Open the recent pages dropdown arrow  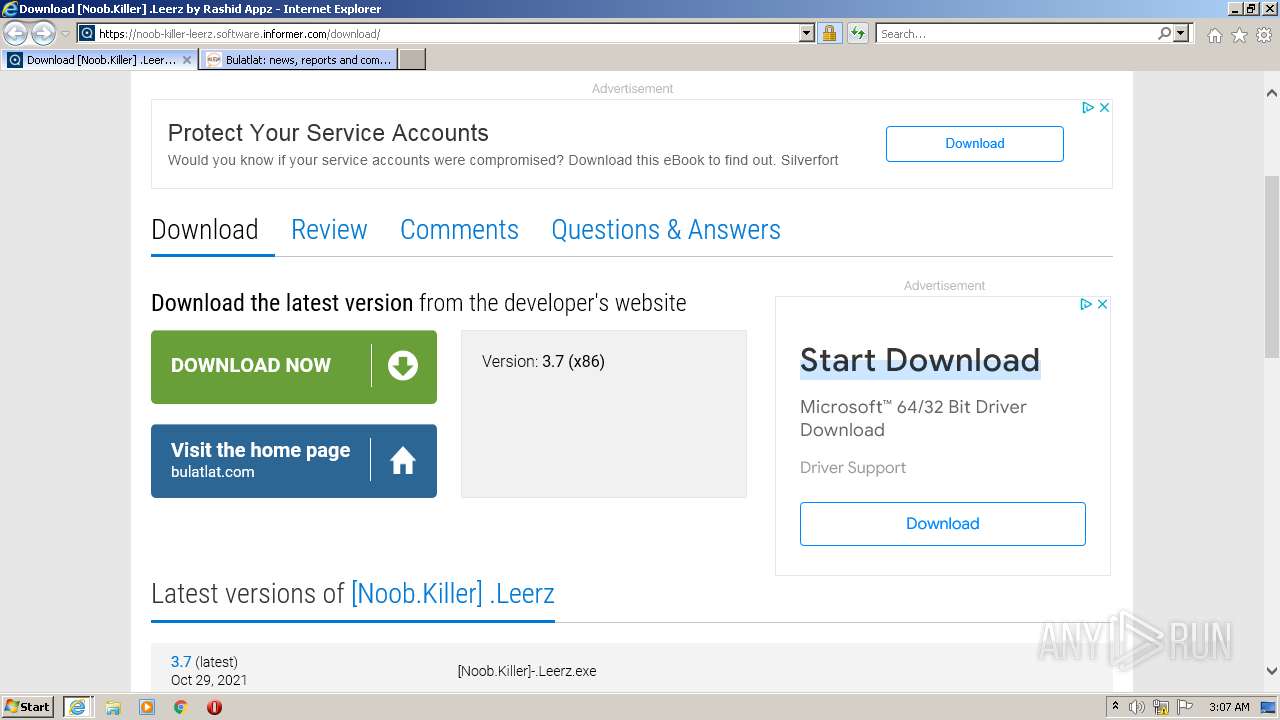65,34
